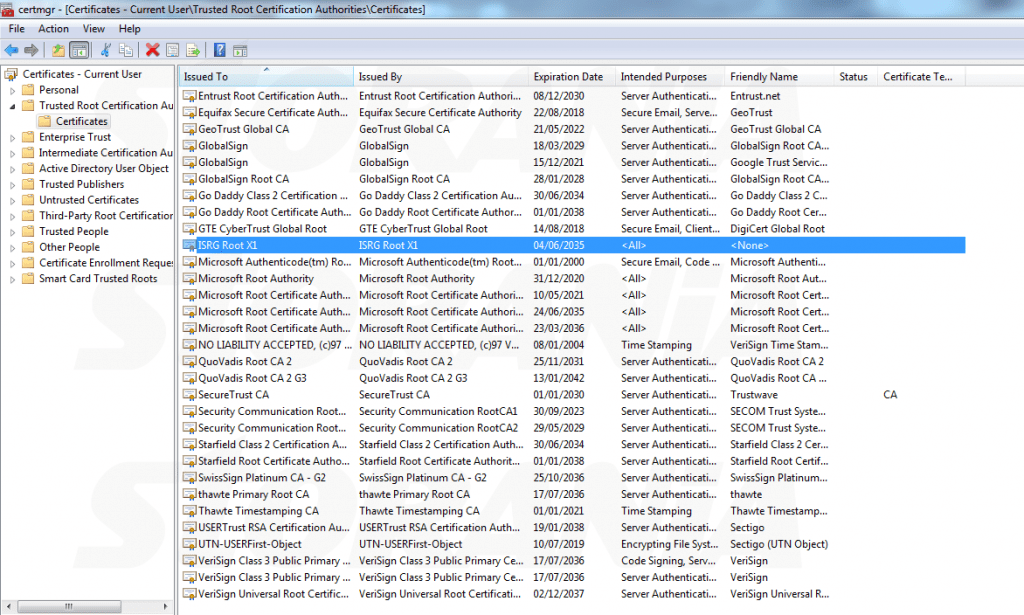Sort by the Intended Purposes column header
The height and width of the screenshot is (615, 1024).
click(x=670, y=76)
